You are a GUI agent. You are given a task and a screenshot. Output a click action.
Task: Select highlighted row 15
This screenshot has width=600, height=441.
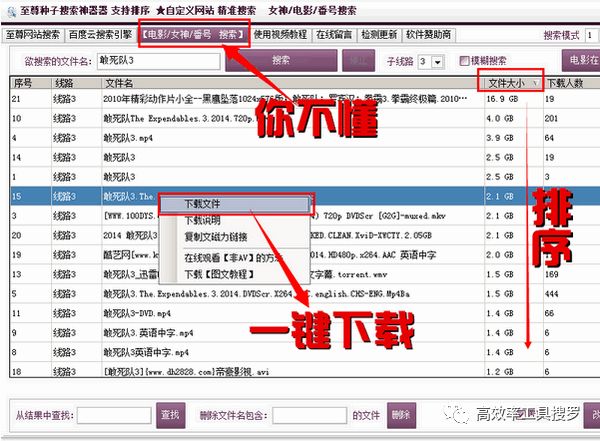(x=305, y=196)
